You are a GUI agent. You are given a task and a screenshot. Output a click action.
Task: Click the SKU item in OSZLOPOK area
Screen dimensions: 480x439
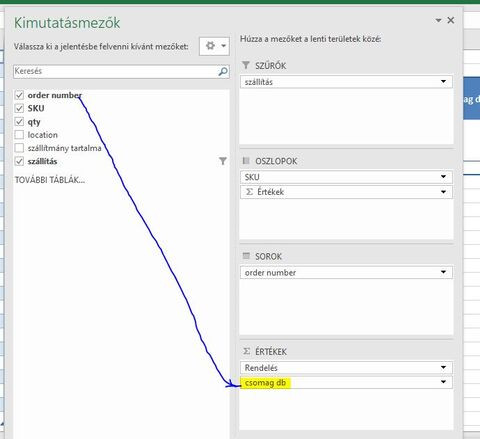(346, 177)
